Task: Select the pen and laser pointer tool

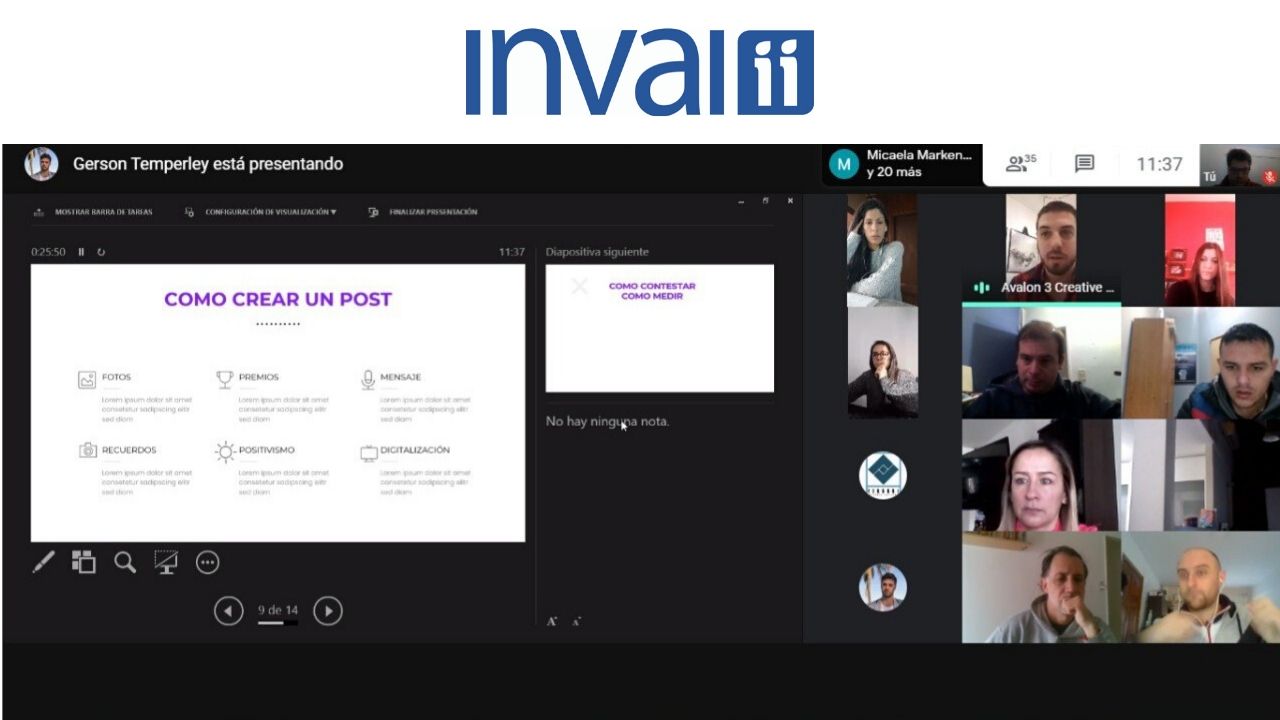Action: click(x=44, y=562)
